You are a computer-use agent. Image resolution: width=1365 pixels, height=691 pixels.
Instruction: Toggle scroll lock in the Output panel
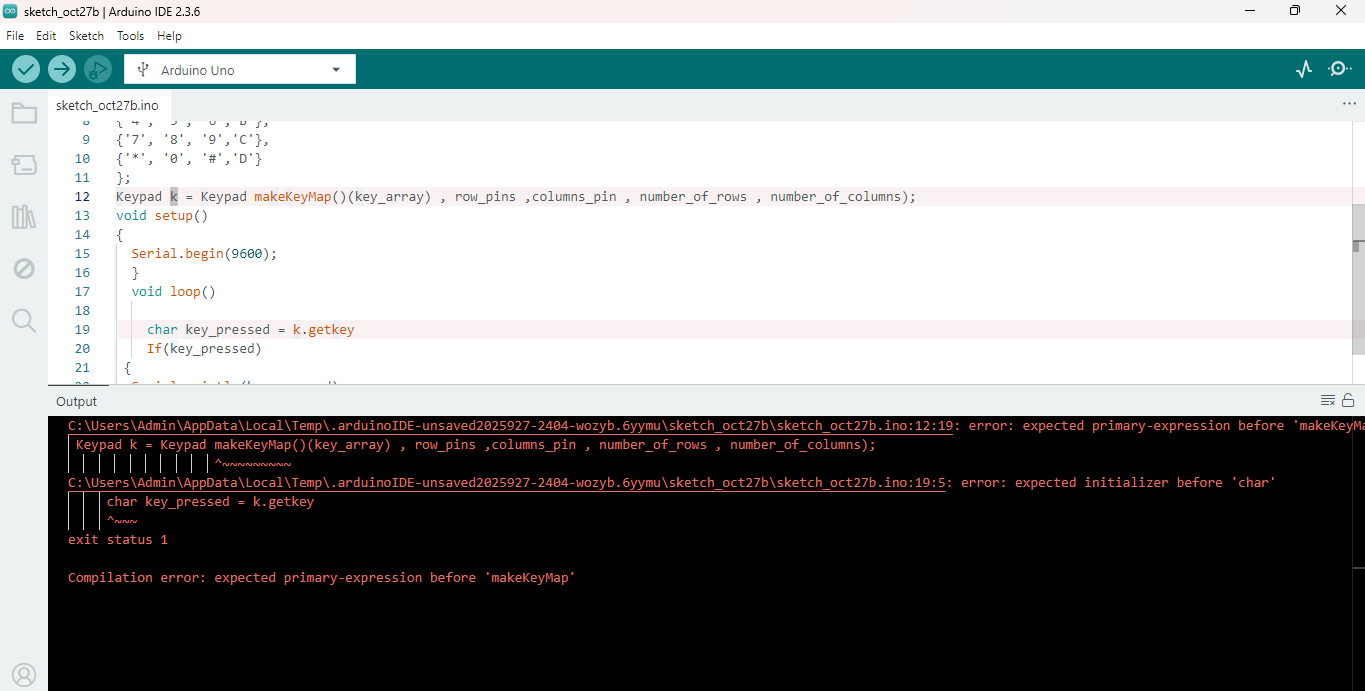[1348, 399]
